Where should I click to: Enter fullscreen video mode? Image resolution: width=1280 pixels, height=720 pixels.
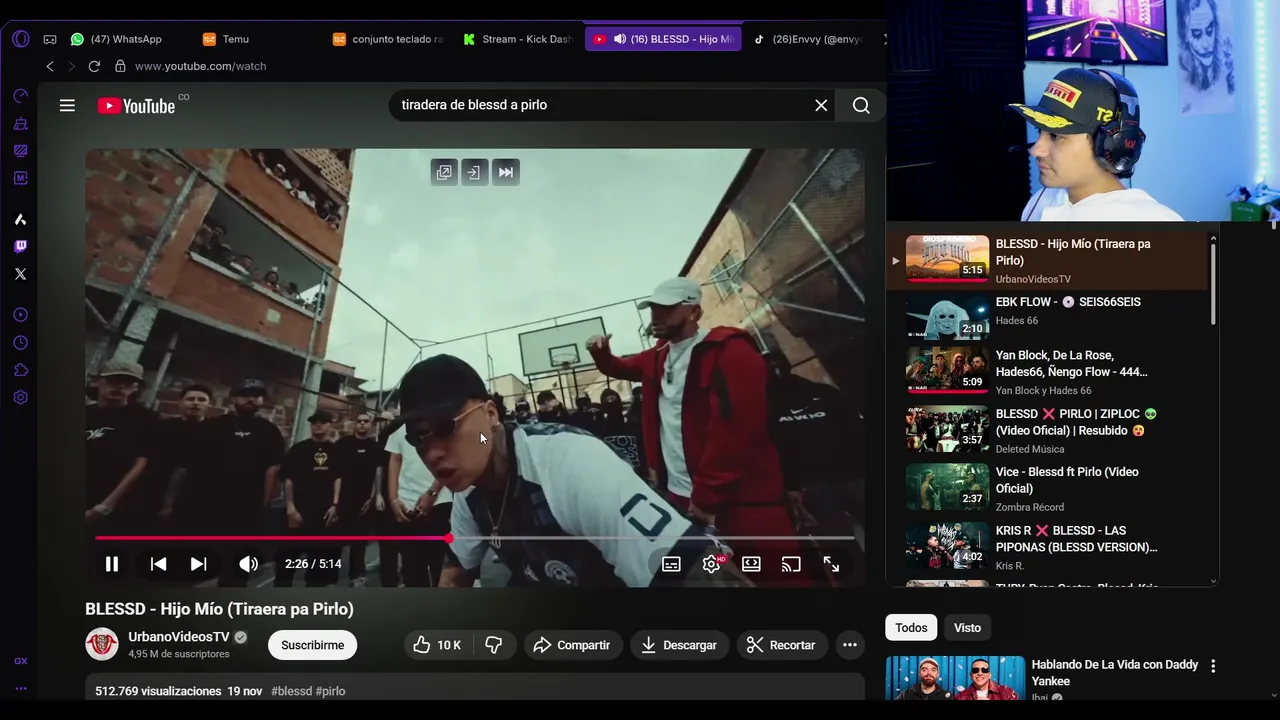point(831,564)
